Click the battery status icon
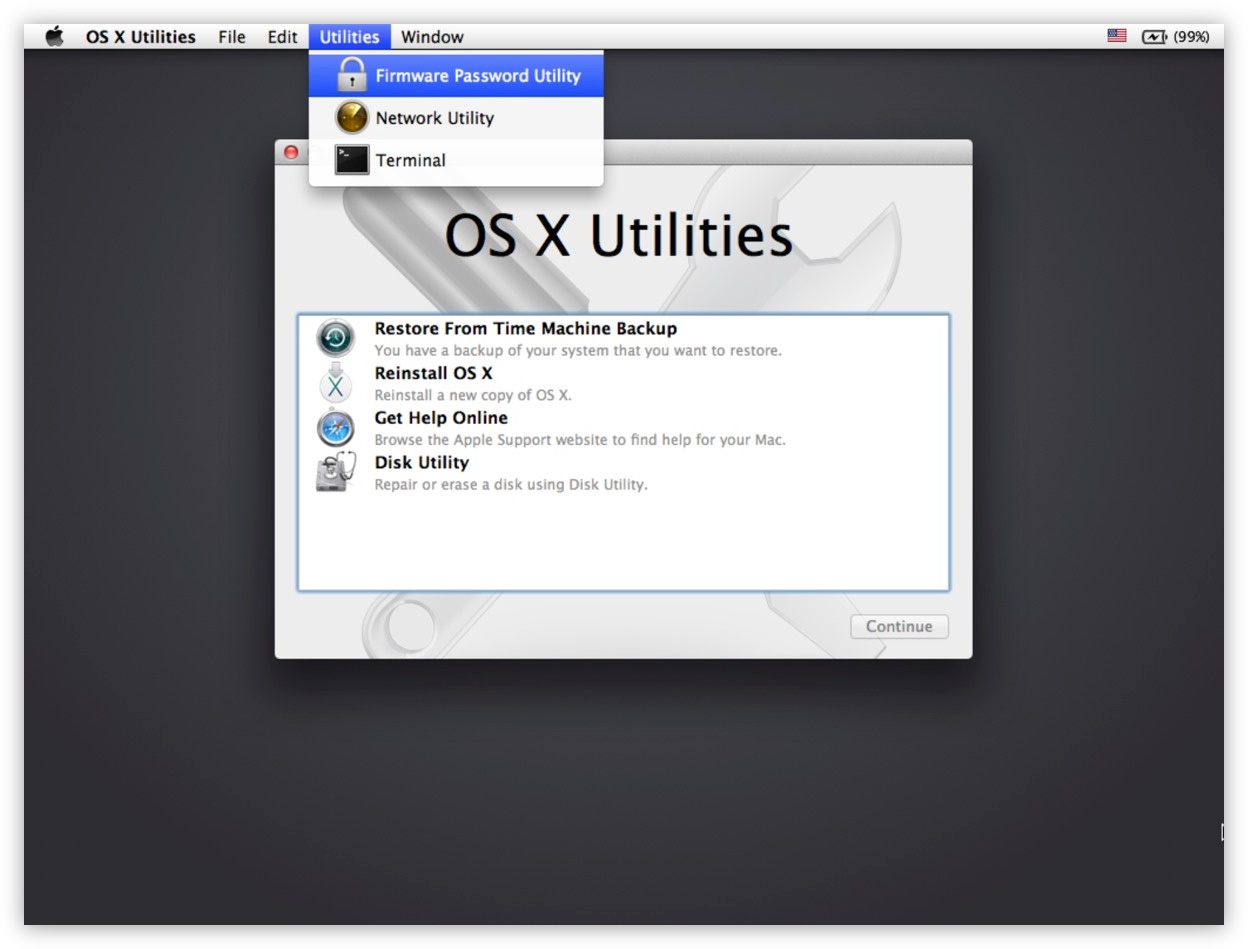The width and height of the screenshot is (1248, 949). [1155, 37]
